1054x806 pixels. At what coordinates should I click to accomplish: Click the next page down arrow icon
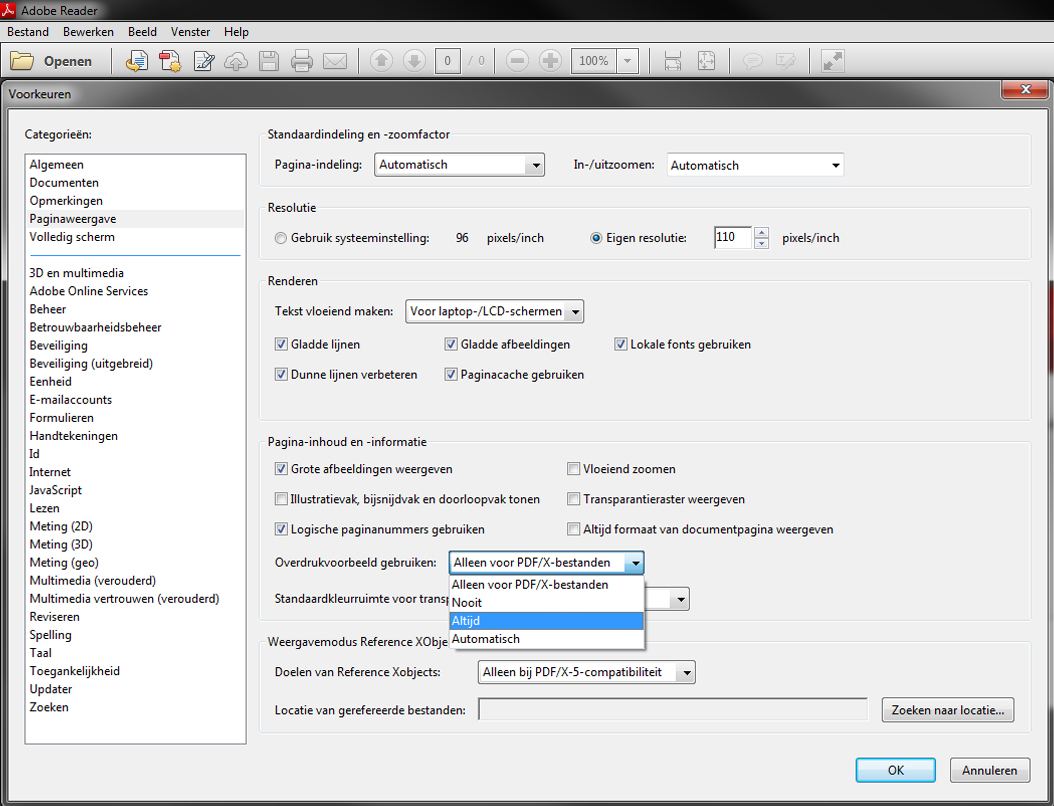pos(414,61)
